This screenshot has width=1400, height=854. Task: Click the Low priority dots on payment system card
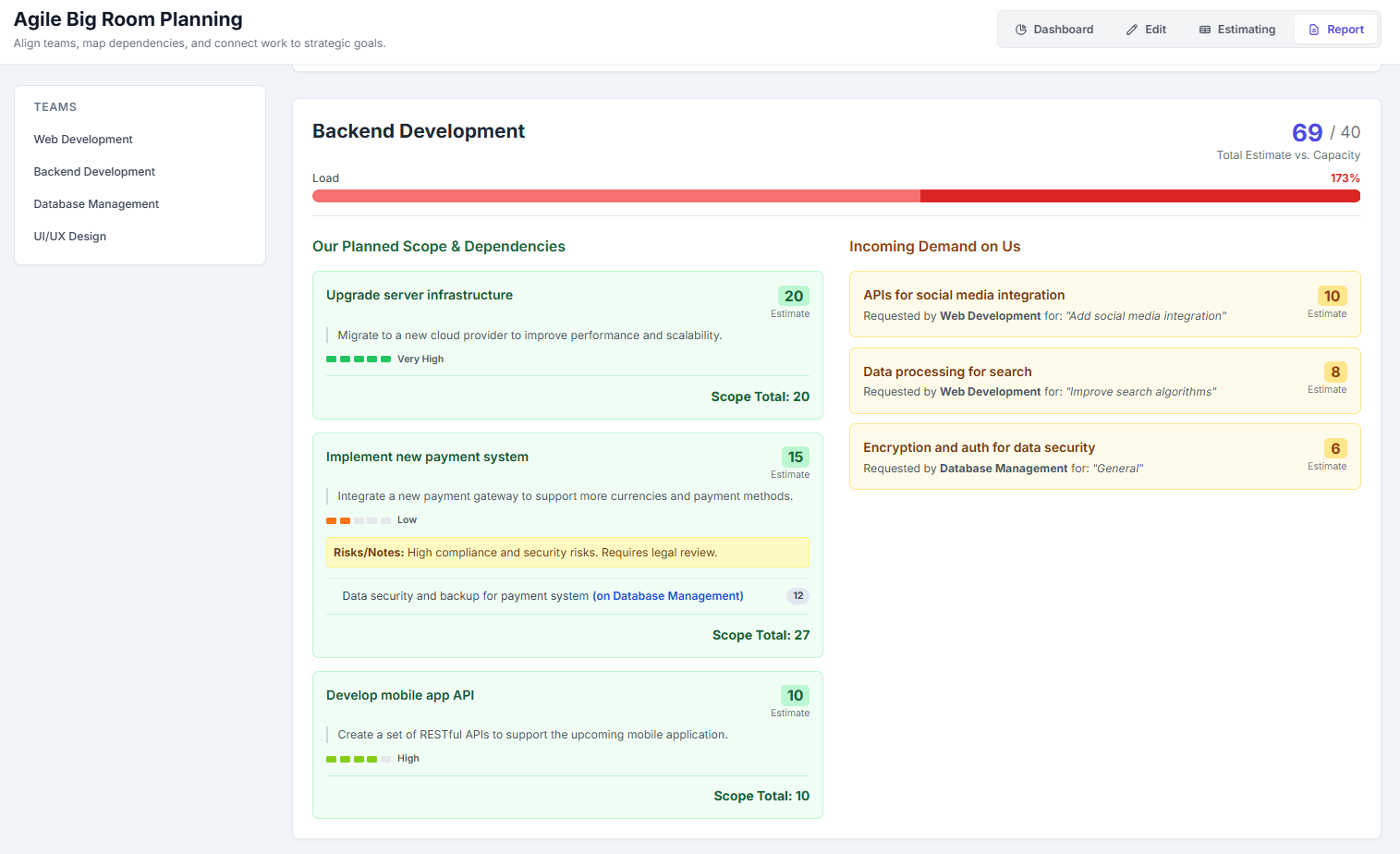(357, 520)
